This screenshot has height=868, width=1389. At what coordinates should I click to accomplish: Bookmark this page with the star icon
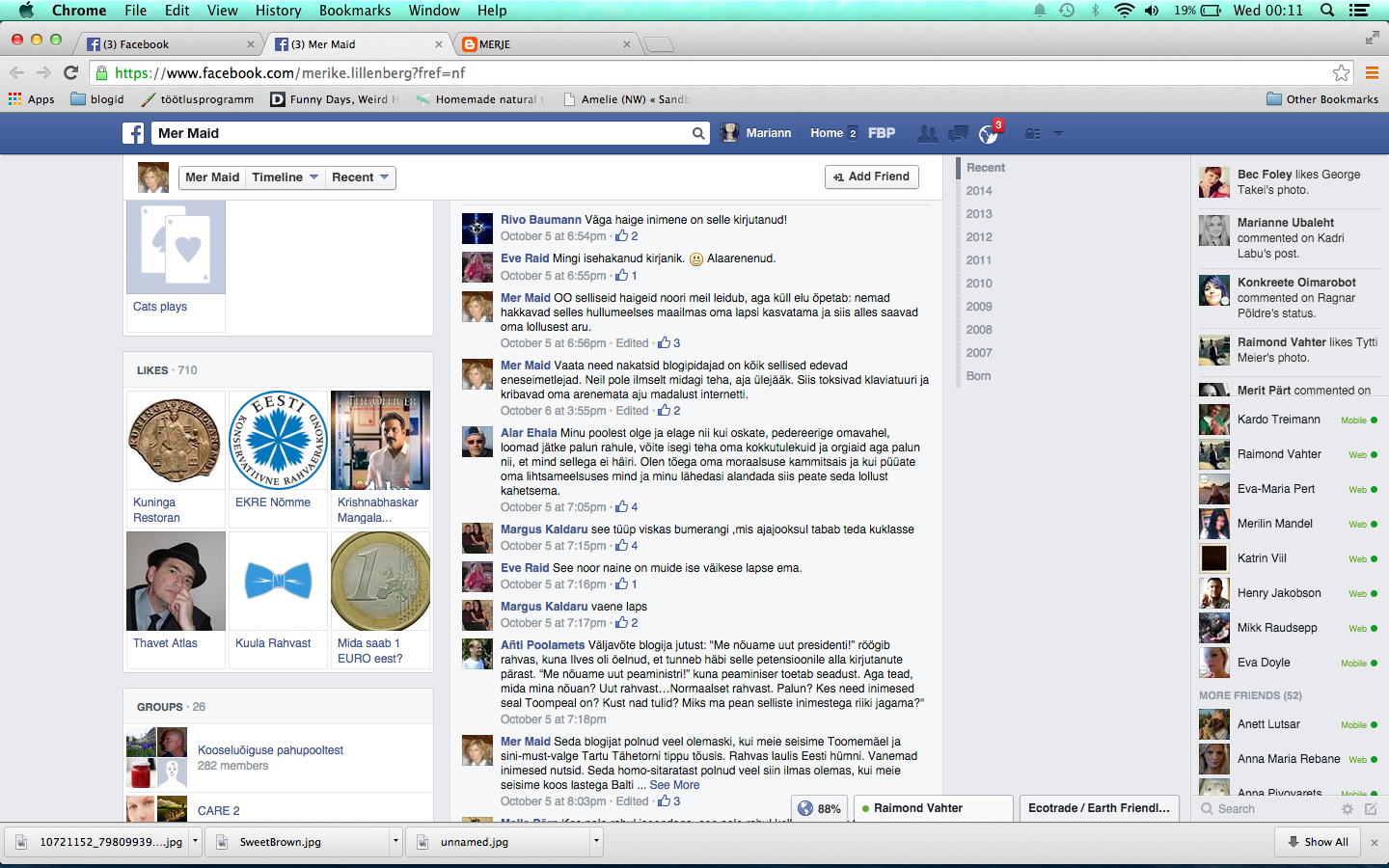pos(1341,72)
